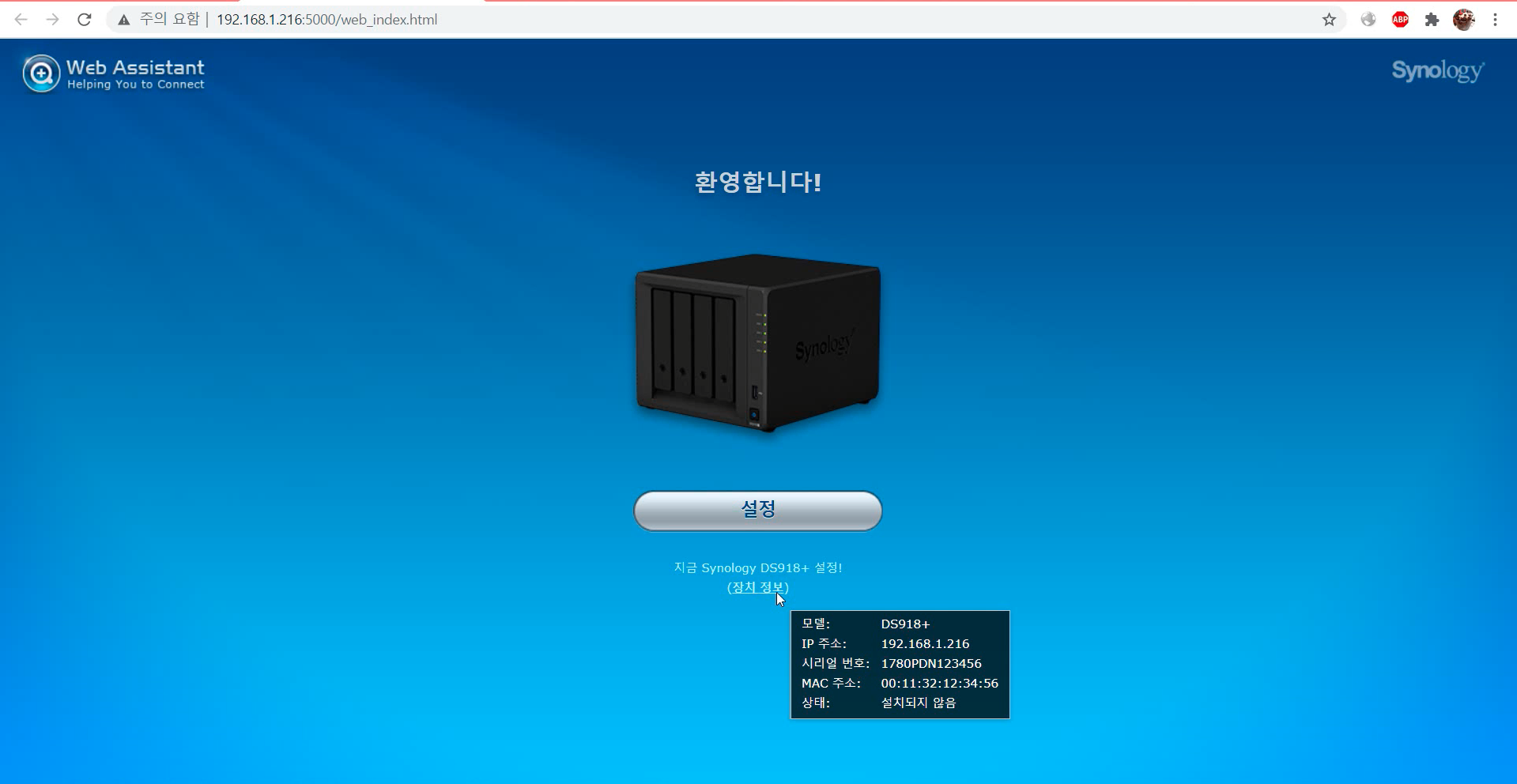
Task: Click the browser back arrow
Action: point(21,20)
